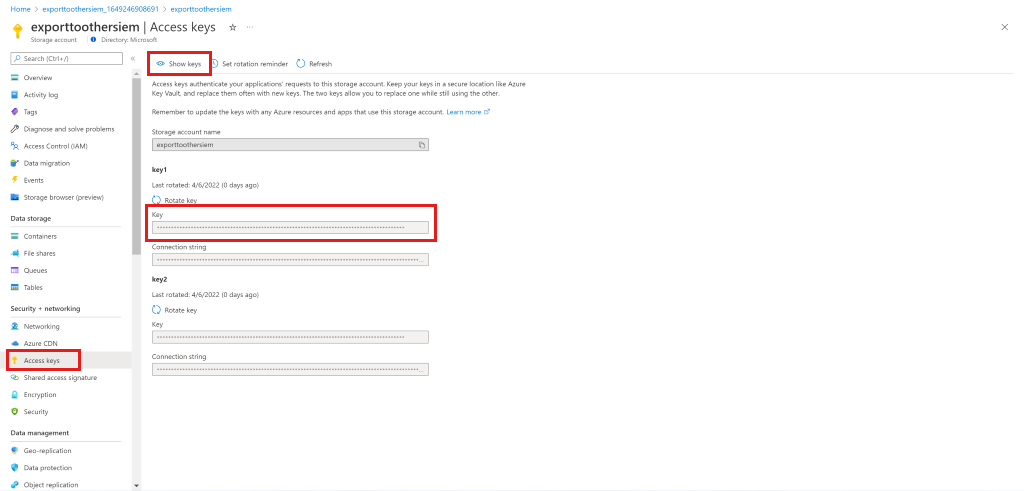
Task: Open the ellipsis more options
Action: coord(250,27)
